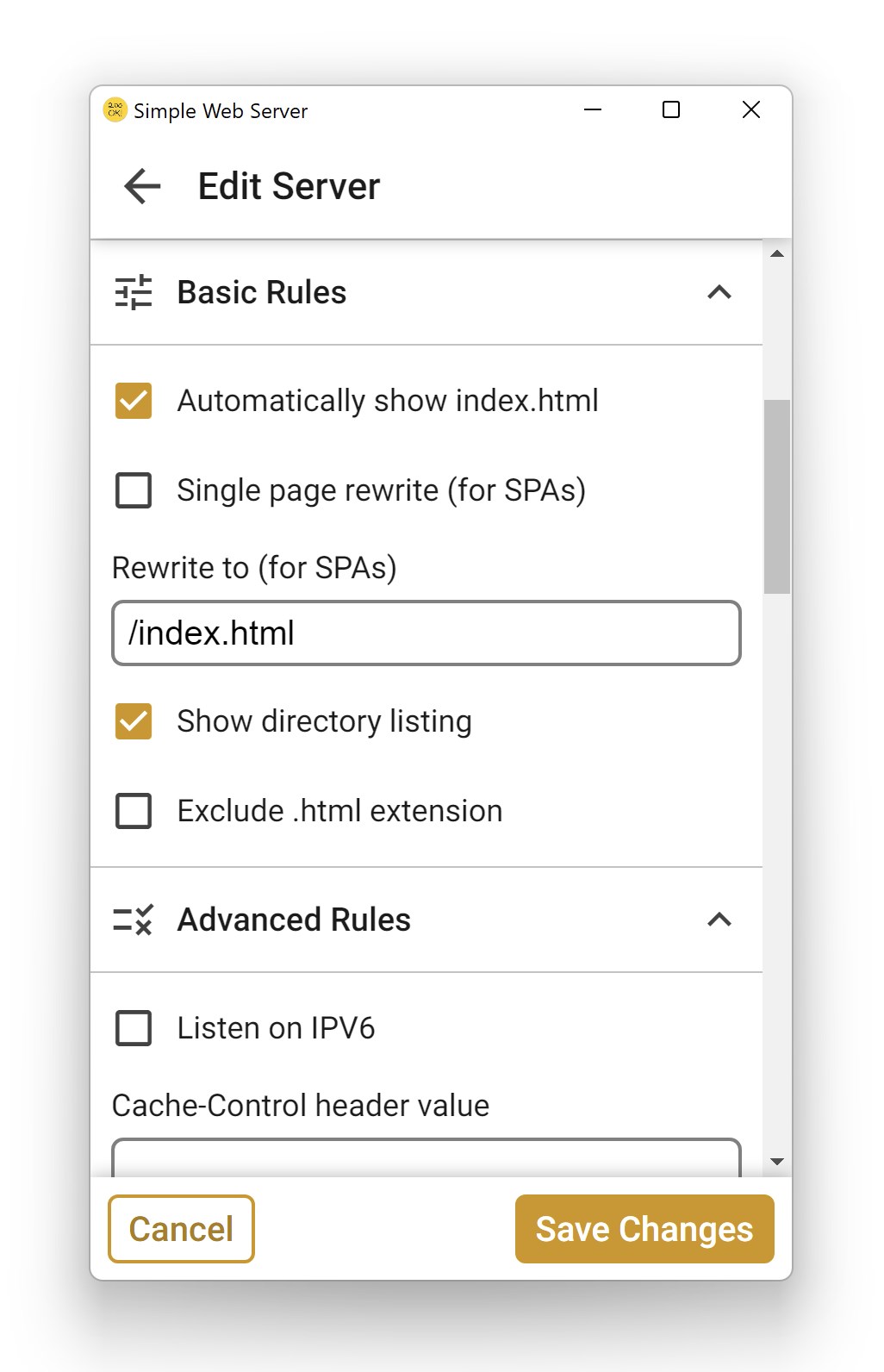Maximize the Simple Web Server window
The height and width of the screenshot is (1372, 884).
pos(671,110)
